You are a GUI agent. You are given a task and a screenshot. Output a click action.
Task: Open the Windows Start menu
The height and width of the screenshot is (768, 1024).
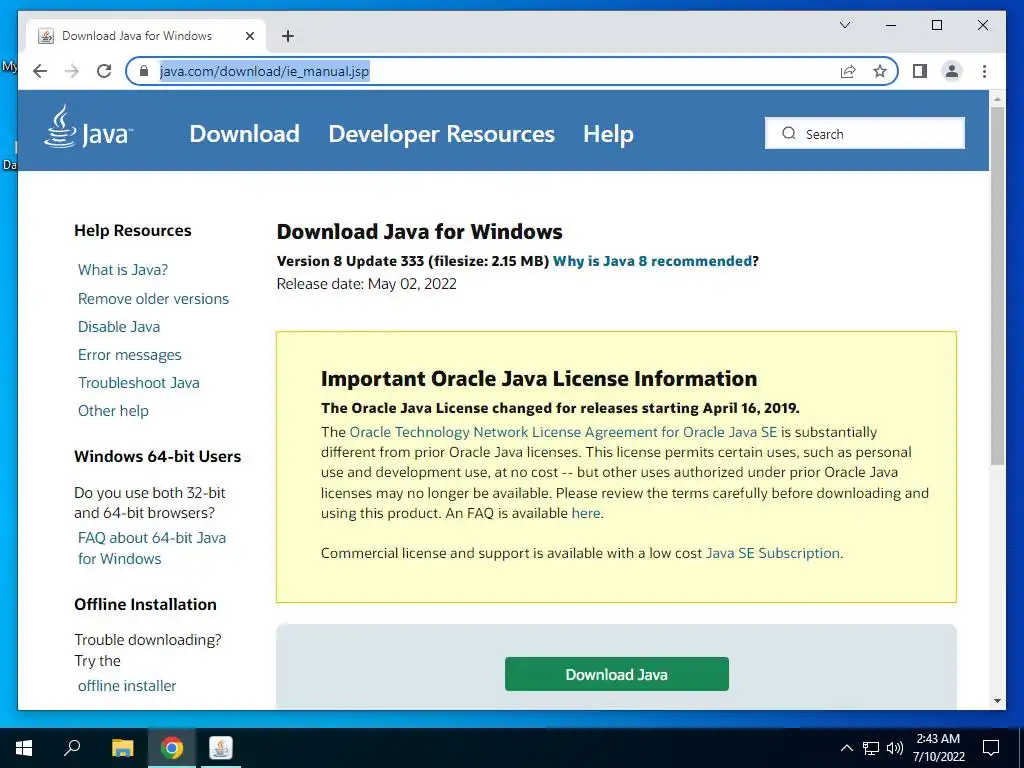[24, 748]
